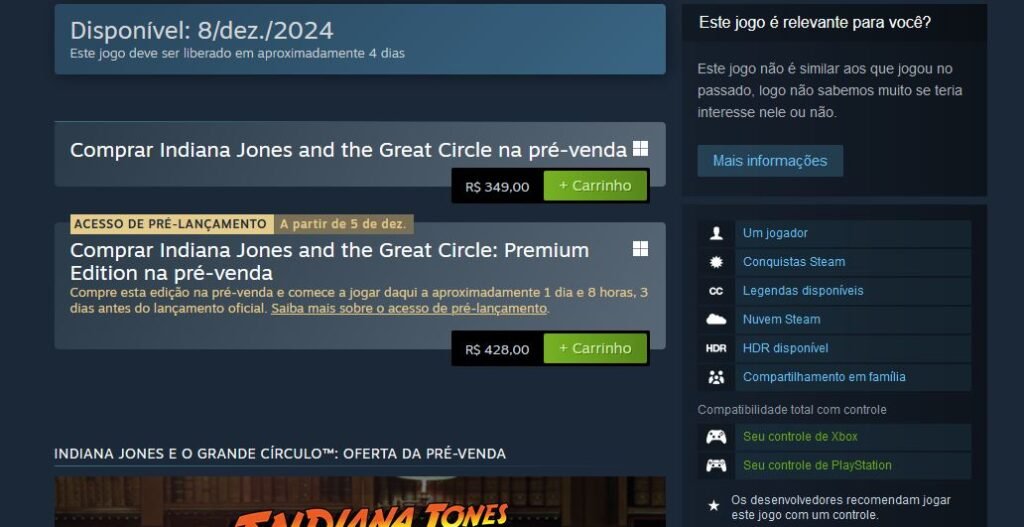Open the Compartilhamento em família link
The height and width of the screenshot is (527, 1024).
tap(824, 377)
